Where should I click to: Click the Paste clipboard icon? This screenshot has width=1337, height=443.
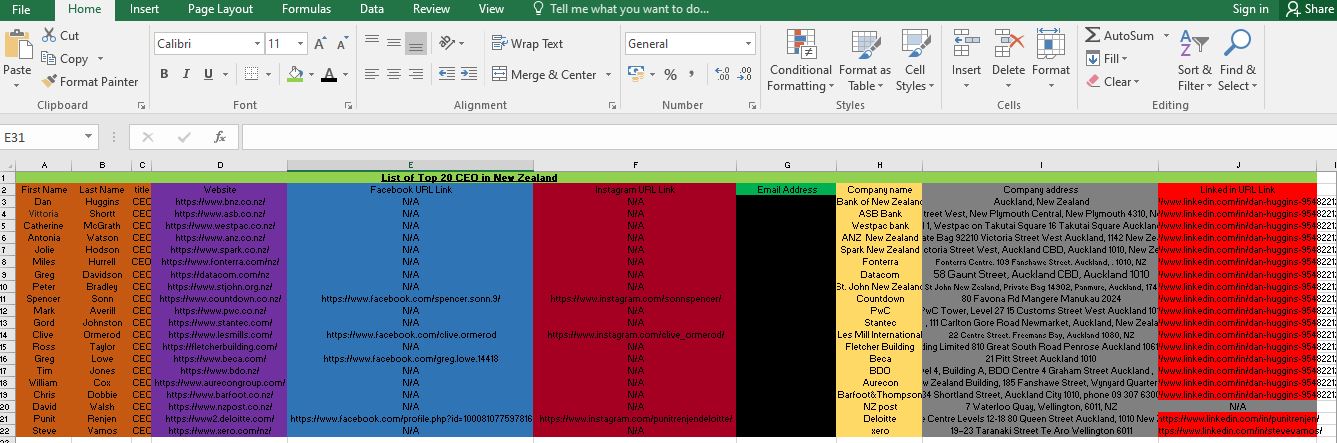pos(17,45)
